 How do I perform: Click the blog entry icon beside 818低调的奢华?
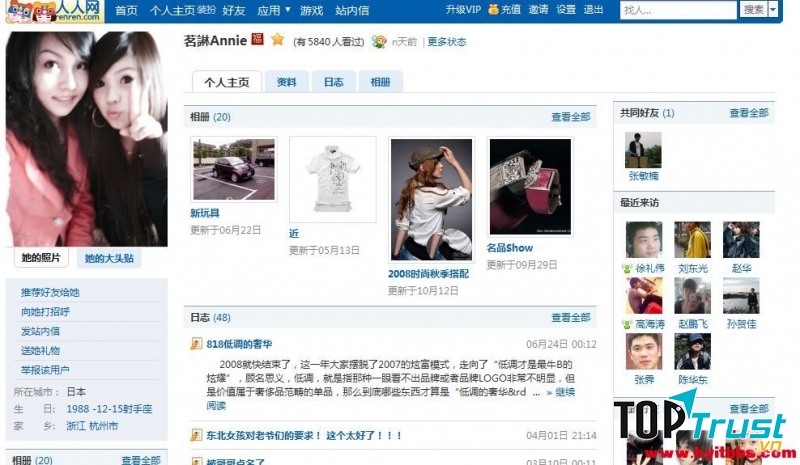(x=197, y=344)
